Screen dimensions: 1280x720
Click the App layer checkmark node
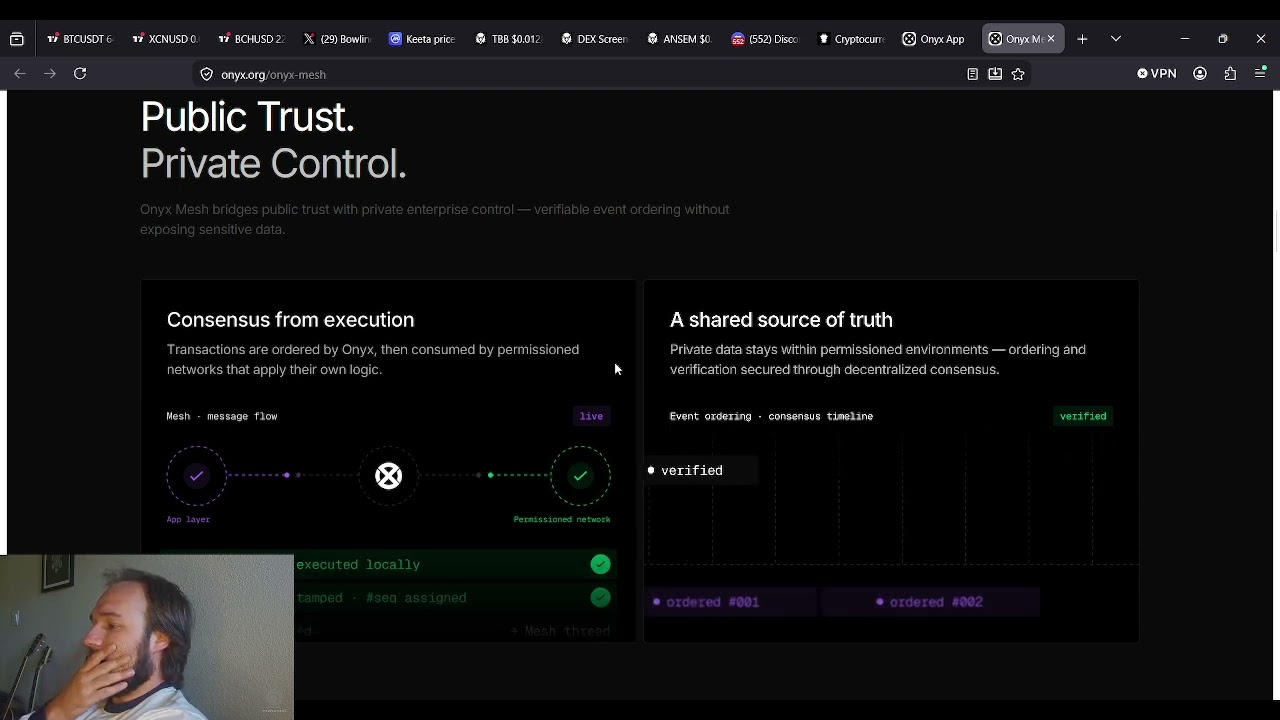[x=197, y=476]
